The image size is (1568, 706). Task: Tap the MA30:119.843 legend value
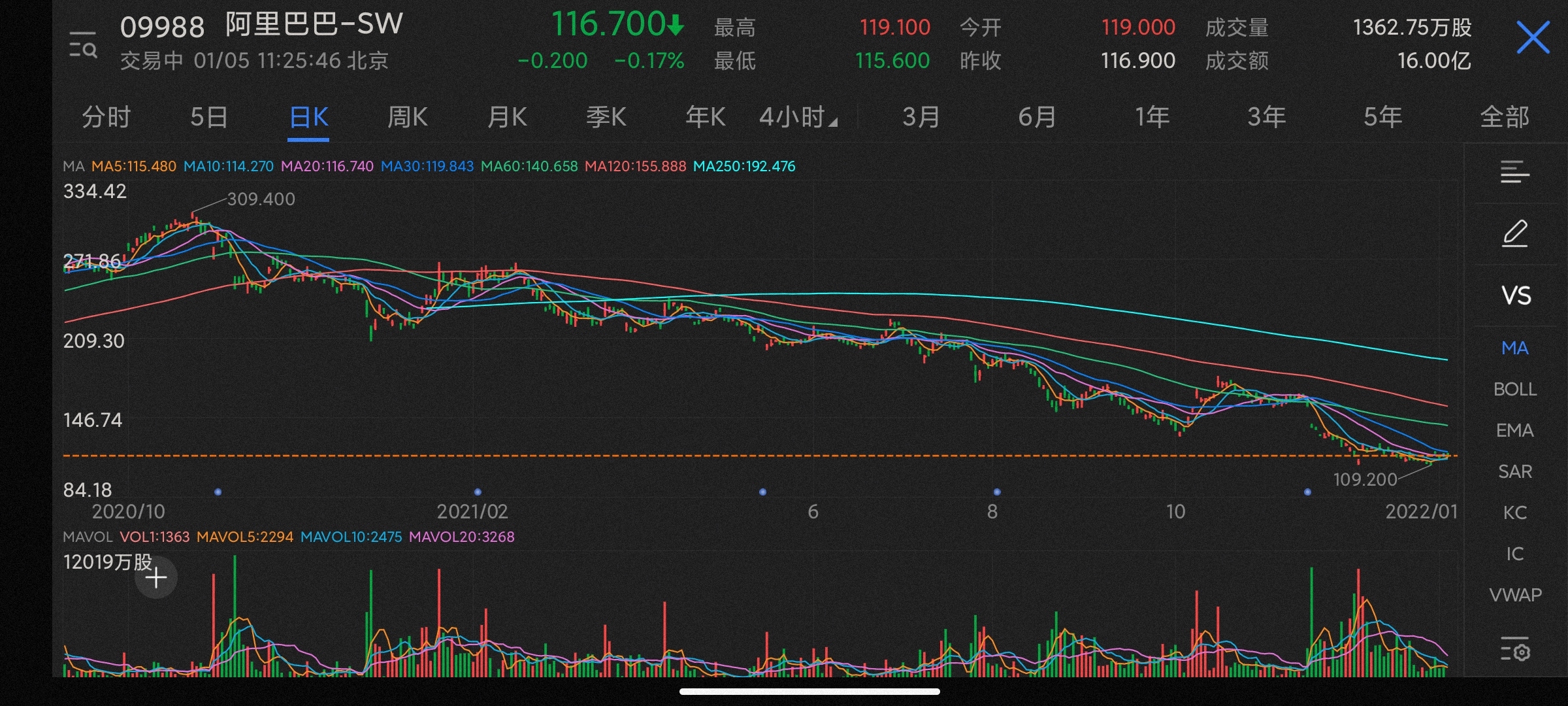tap(427, 166)
